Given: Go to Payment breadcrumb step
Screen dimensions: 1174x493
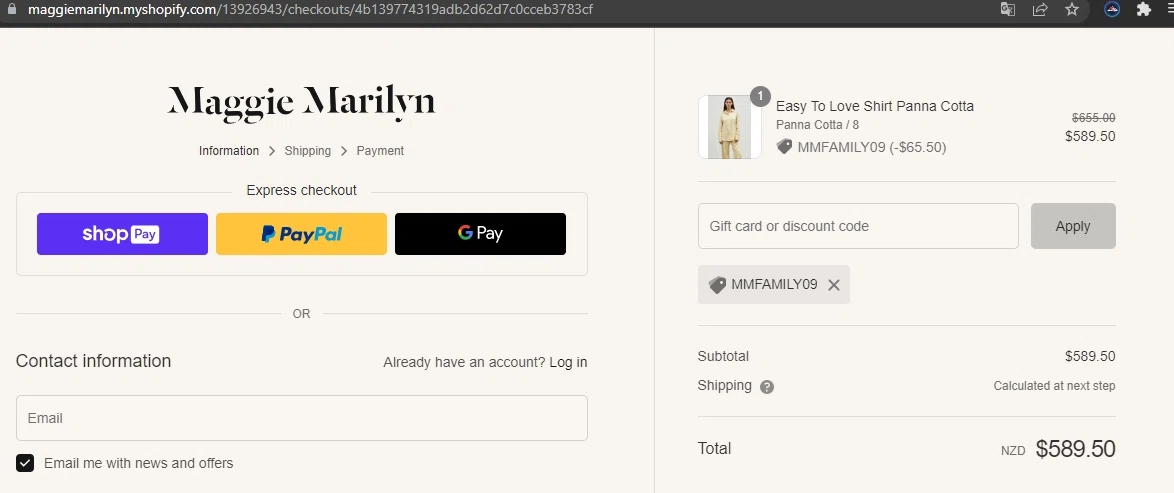Looking at the screenshot, I should [380, 151].
